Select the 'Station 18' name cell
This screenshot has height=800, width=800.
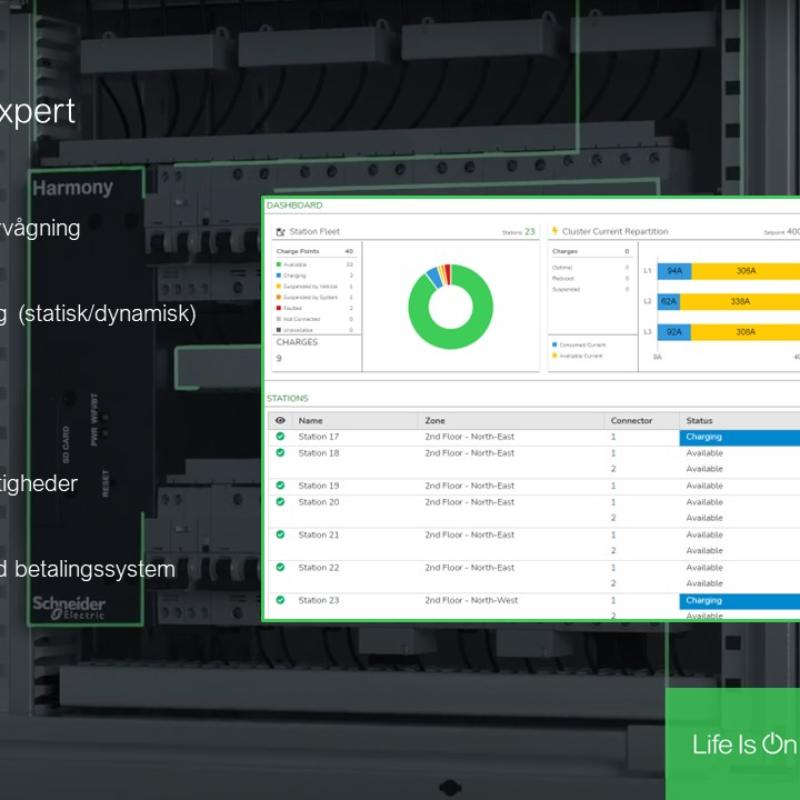click(x=318, y=453)
